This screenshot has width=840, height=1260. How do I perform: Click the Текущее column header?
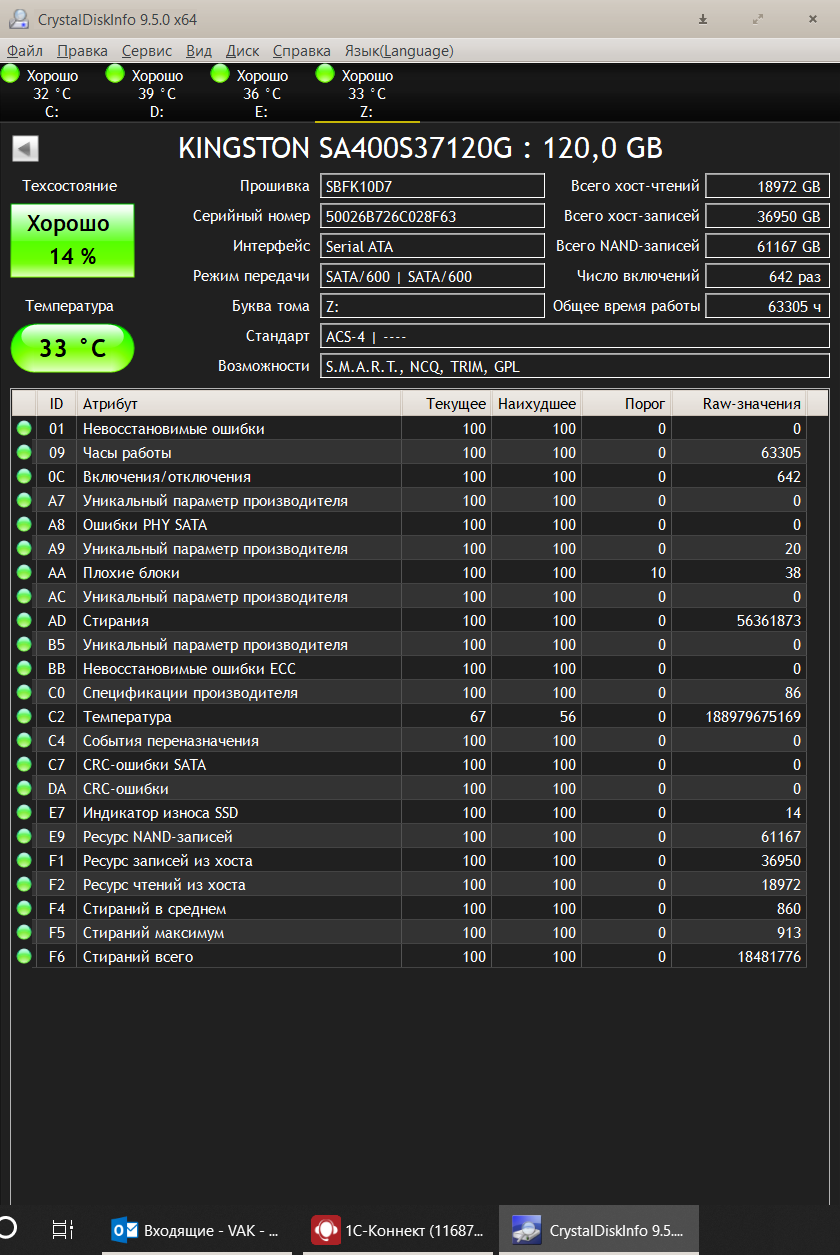pos(446,404)
